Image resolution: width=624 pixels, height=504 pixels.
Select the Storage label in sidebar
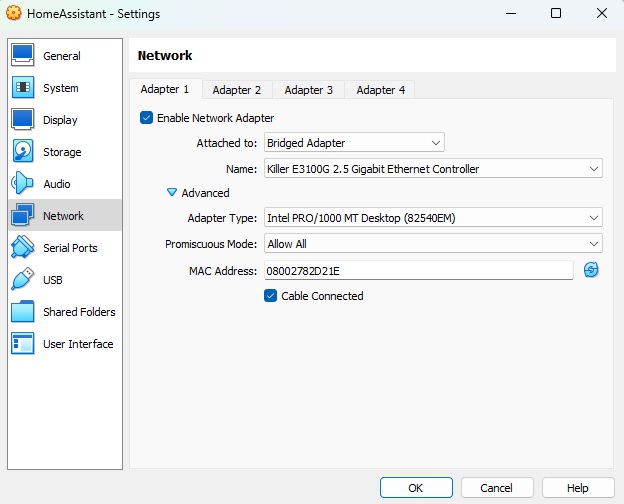[x=62, y=152]
